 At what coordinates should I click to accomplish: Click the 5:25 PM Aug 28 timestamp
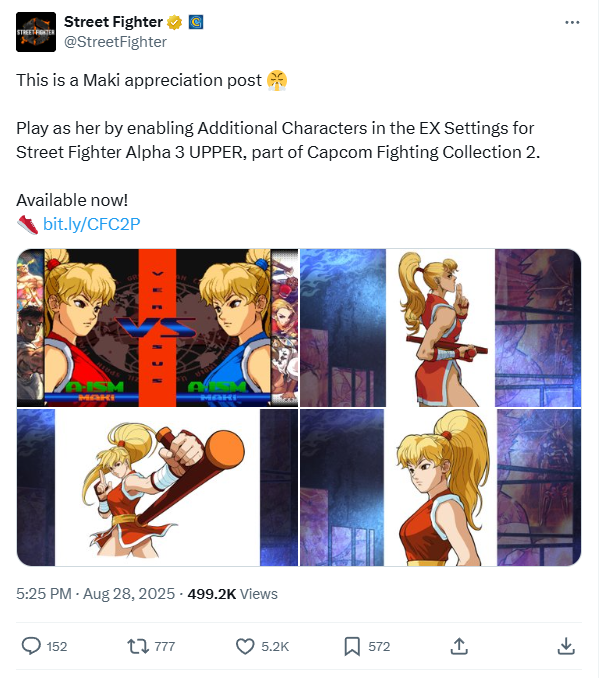96,594
